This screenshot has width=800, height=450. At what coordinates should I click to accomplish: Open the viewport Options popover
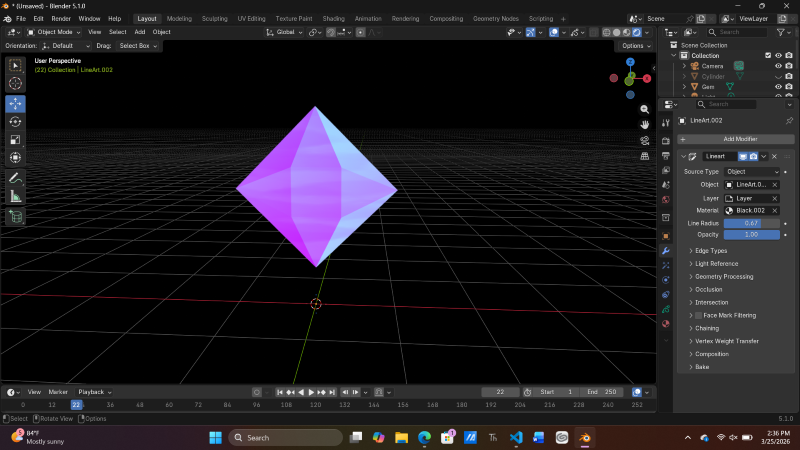pos(634,46)
